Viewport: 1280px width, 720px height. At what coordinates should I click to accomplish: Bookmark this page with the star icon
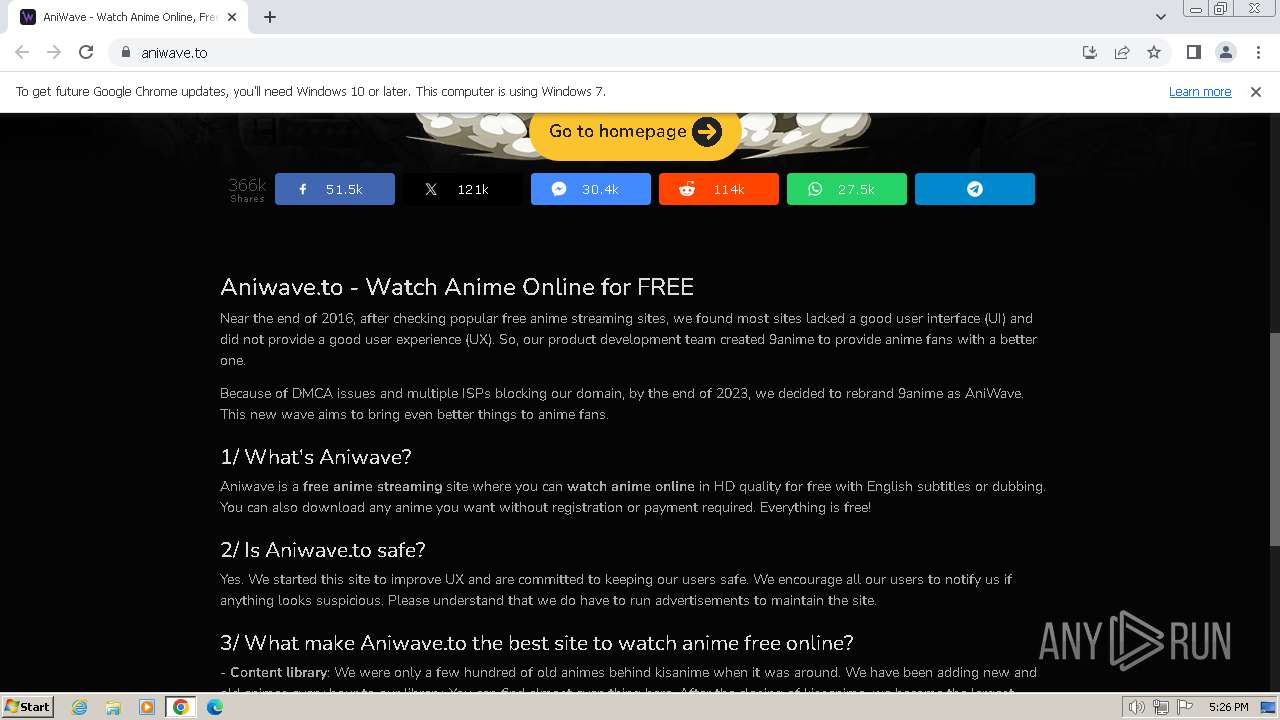coord(1154,52)
